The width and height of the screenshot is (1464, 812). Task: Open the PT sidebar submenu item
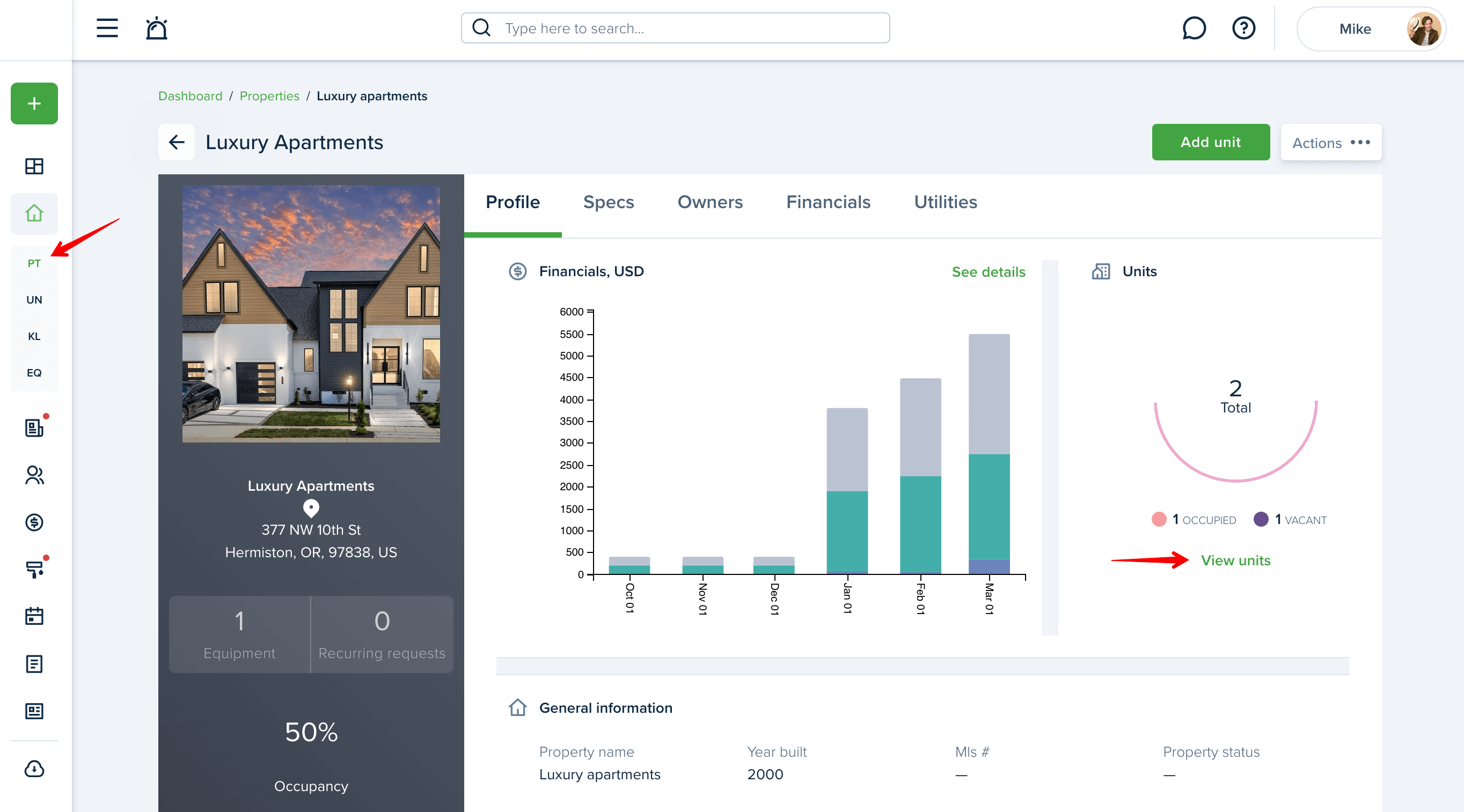tap(34, 263)
